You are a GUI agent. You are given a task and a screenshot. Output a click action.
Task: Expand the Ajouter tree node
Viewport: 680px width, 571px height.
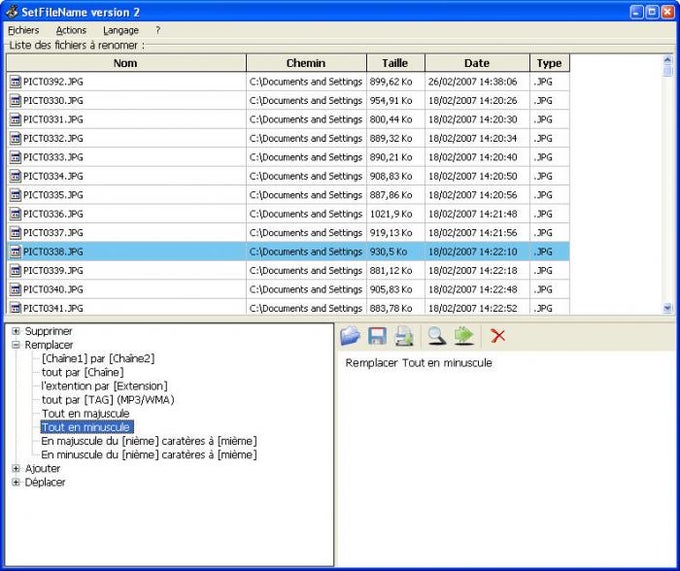pos(16,468)
